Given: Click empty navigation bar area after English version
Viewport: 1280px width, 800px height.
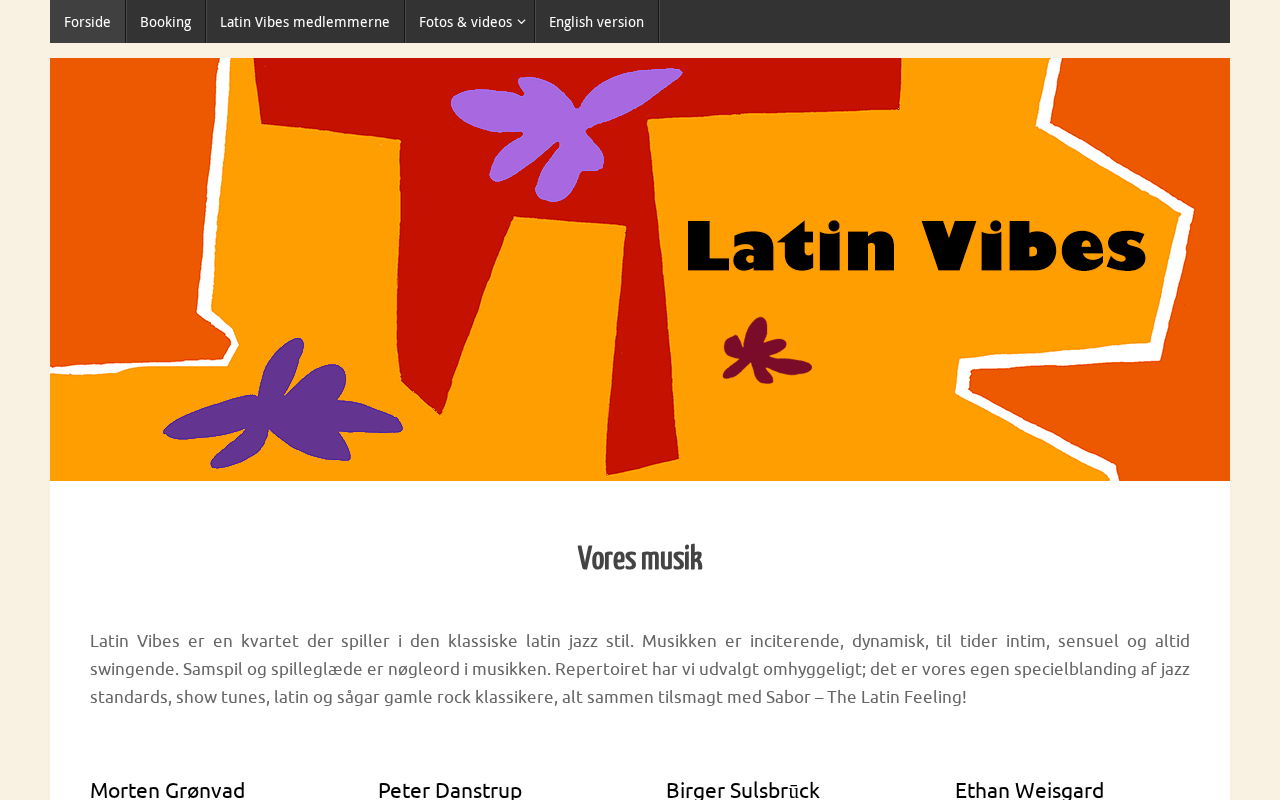Looking at the screenshot, I should point(944,22).
